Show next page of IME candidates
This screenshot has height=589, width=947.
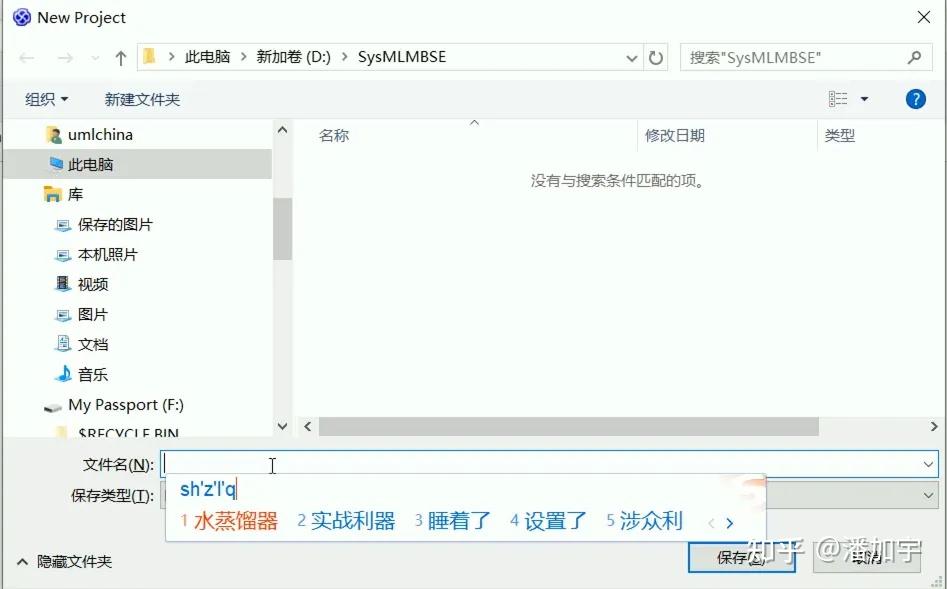[728, 520]
